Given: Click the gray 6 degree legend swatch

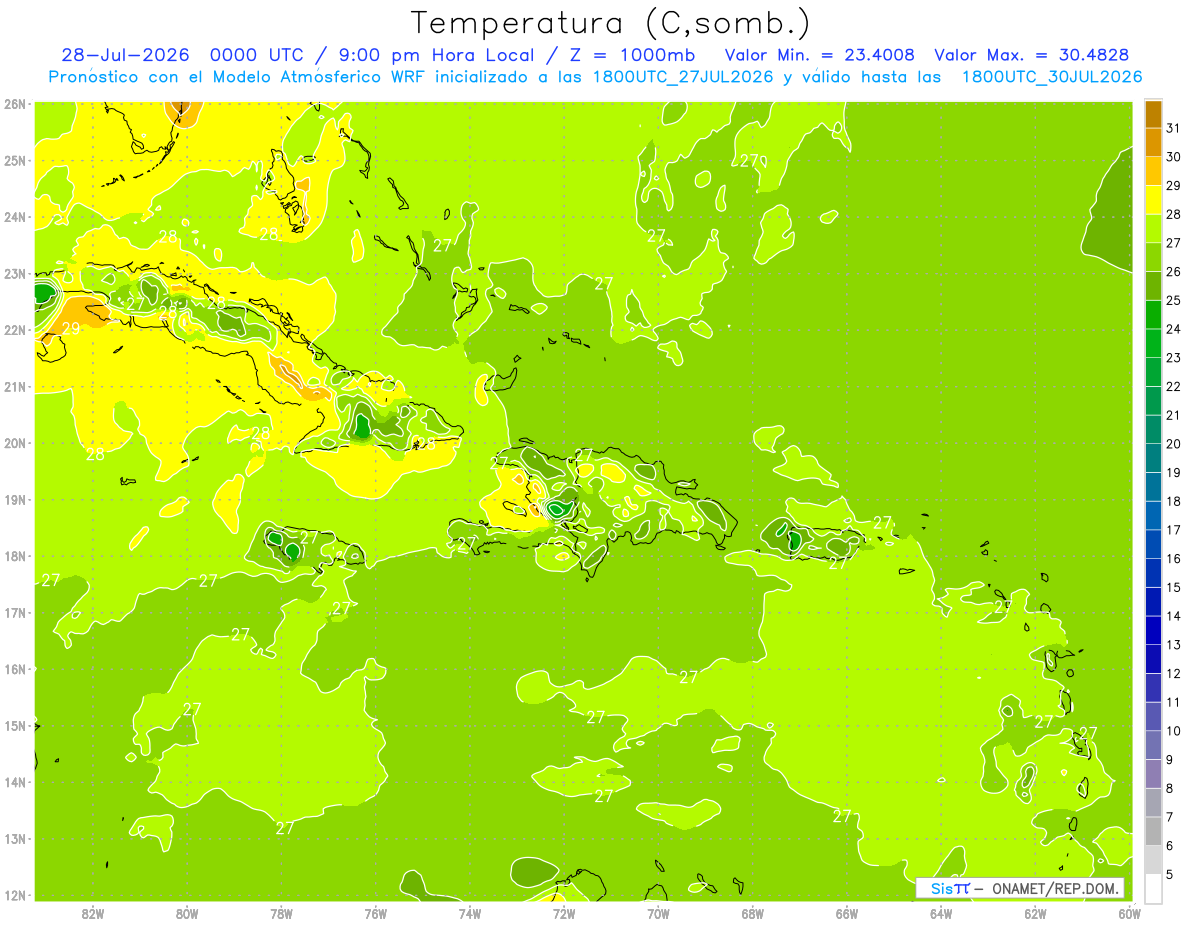Looking at the screenshot, I should point(1153,859).
